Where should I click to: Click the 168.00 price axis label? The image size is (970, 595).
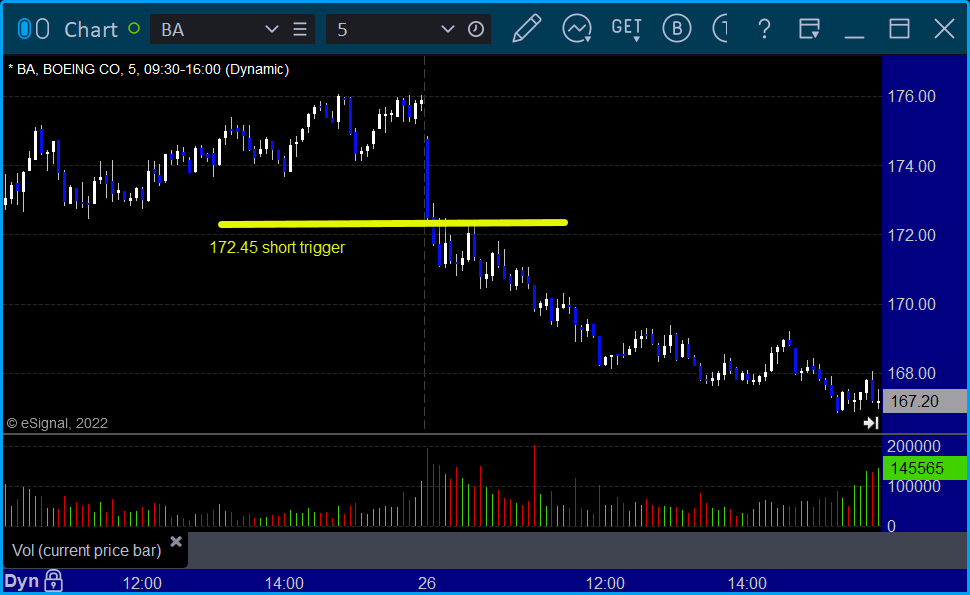pyautogui.click(x=912, y=374)
